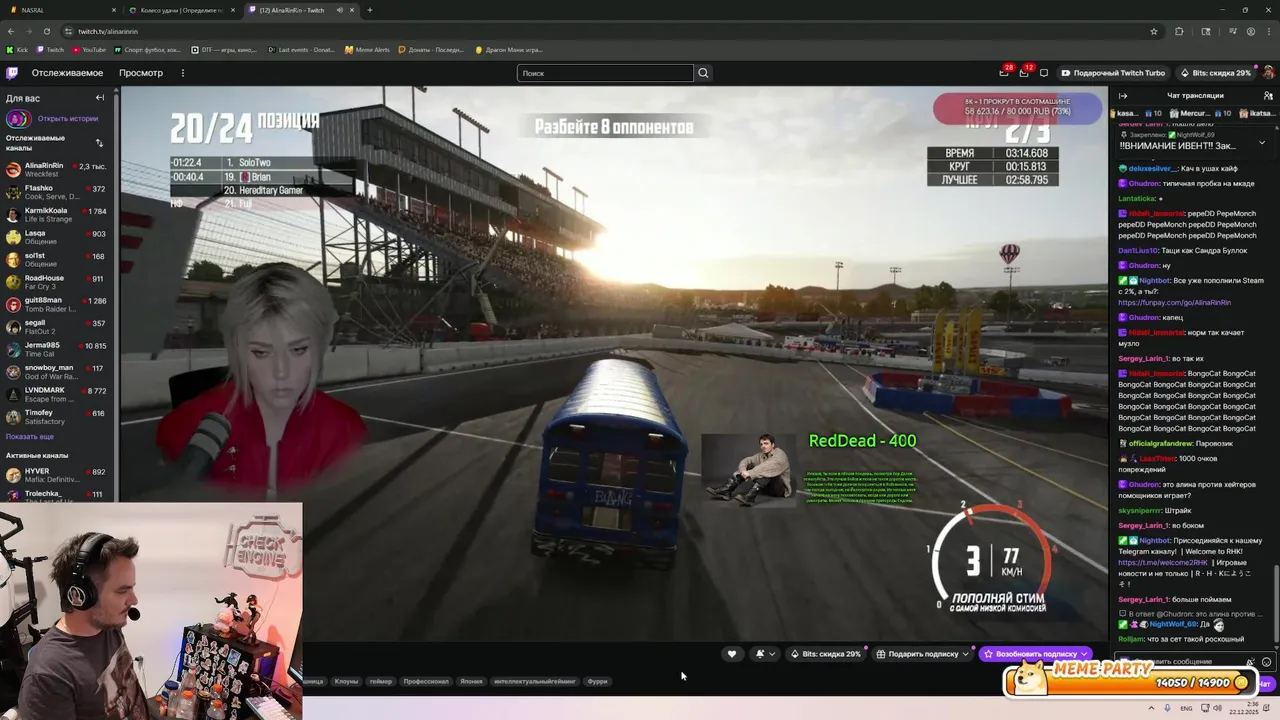Viewport: 1280px width, 720px height.
Task: Open the Подарить подписку dropdown
Action: coord(923,654)
